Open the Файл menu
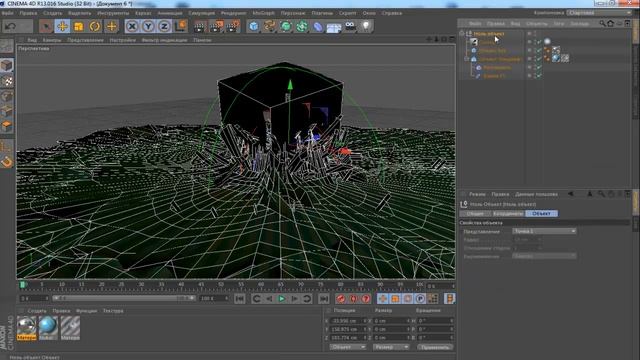The width and height of the screenshot is (640, 360). [7, 13]
